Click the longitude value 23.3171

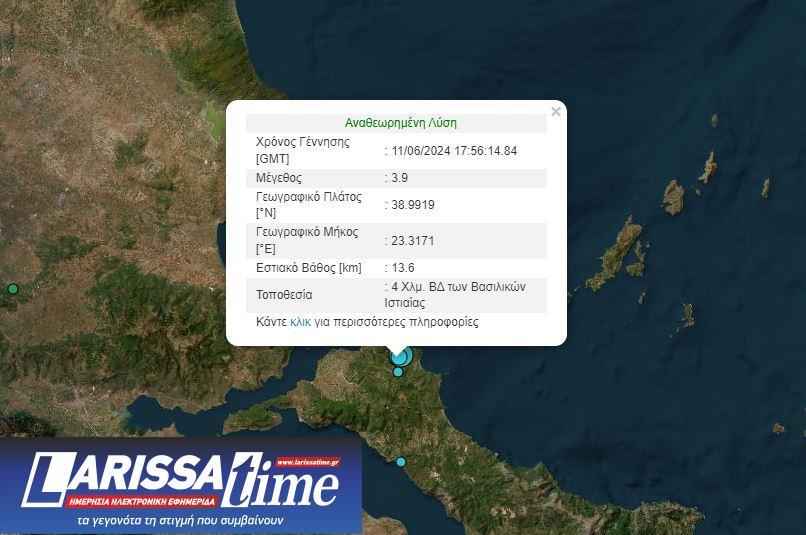pos(412,241)
